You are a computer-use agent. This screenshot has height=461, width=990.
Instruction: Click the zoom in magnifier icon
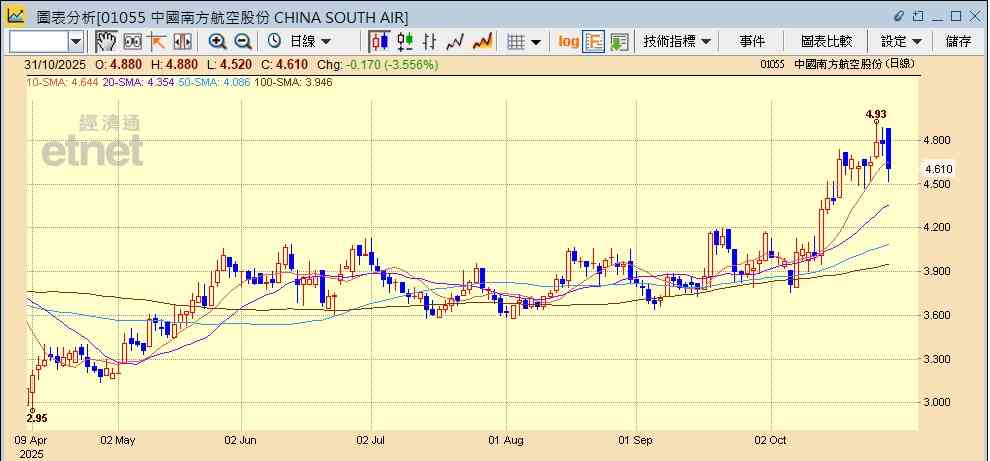click(217, 41)
